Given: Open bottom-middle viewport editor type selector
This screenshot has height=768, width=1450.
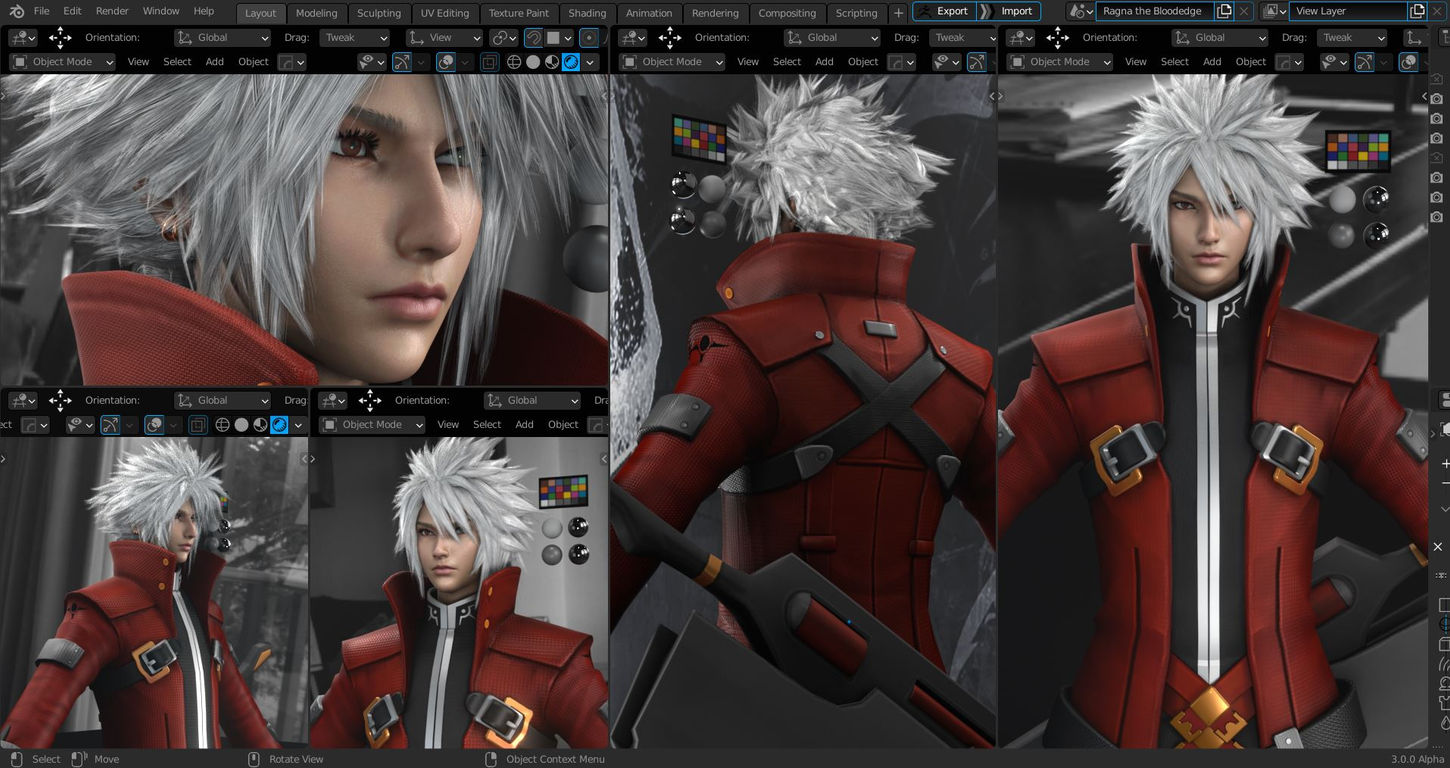Looking at the screenshot, I should (x=333, y=401).
